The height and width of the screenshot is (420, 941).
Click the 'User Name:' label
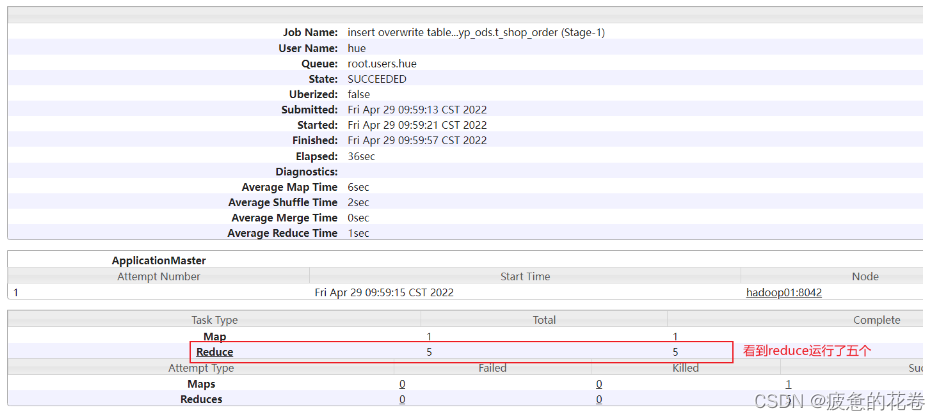[x=308, y=48]
